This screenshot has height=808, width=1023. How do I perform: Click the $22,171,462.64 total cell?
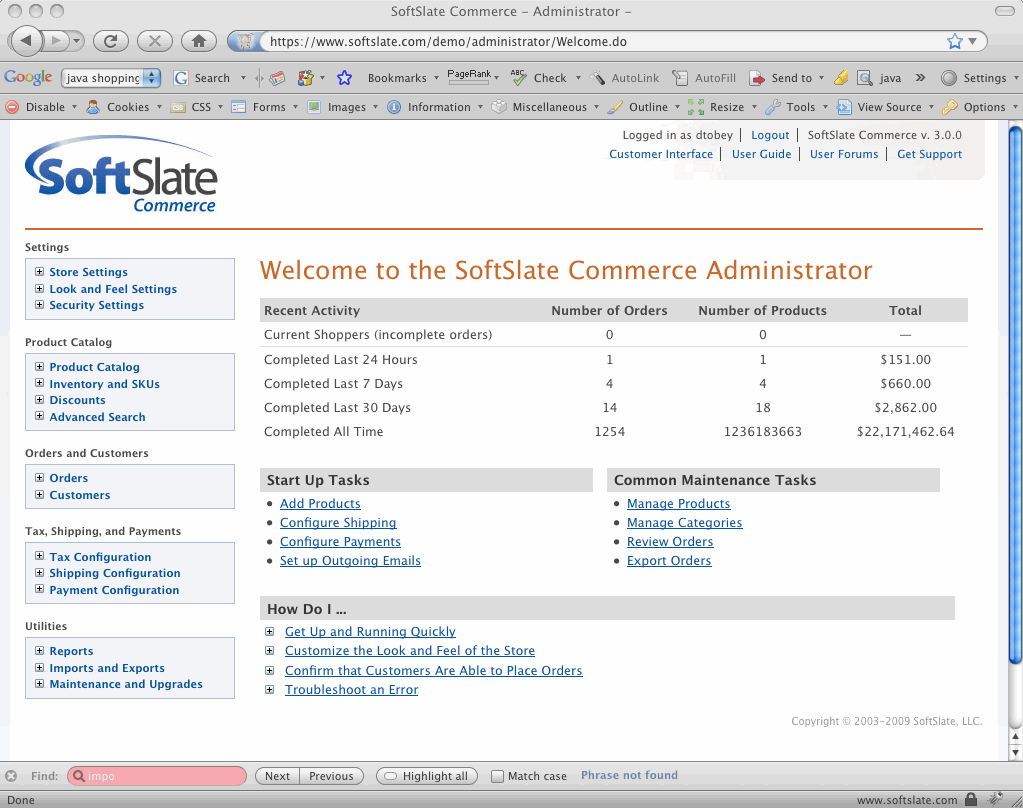coord(905,431)
